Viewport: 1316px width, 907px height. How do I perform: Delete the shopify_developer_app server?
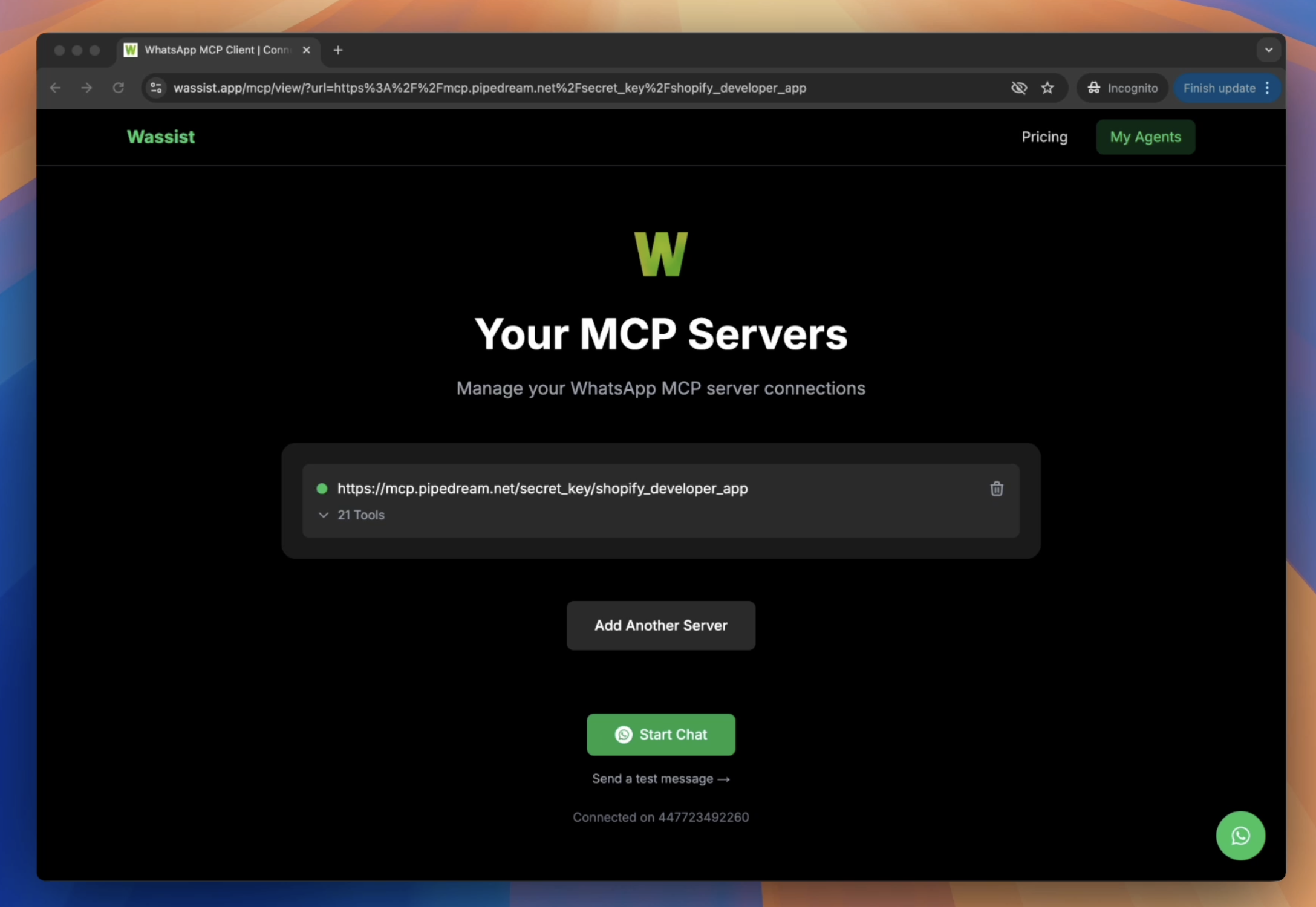(996, 489)
